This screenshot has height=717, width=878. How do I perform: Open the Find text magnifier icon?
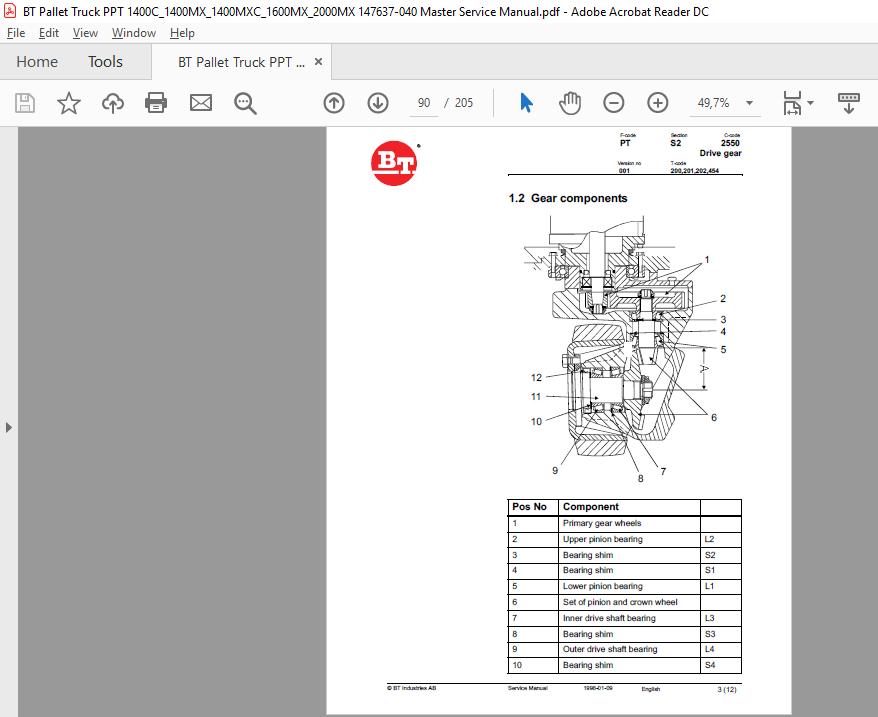click(x=245, y=103)
